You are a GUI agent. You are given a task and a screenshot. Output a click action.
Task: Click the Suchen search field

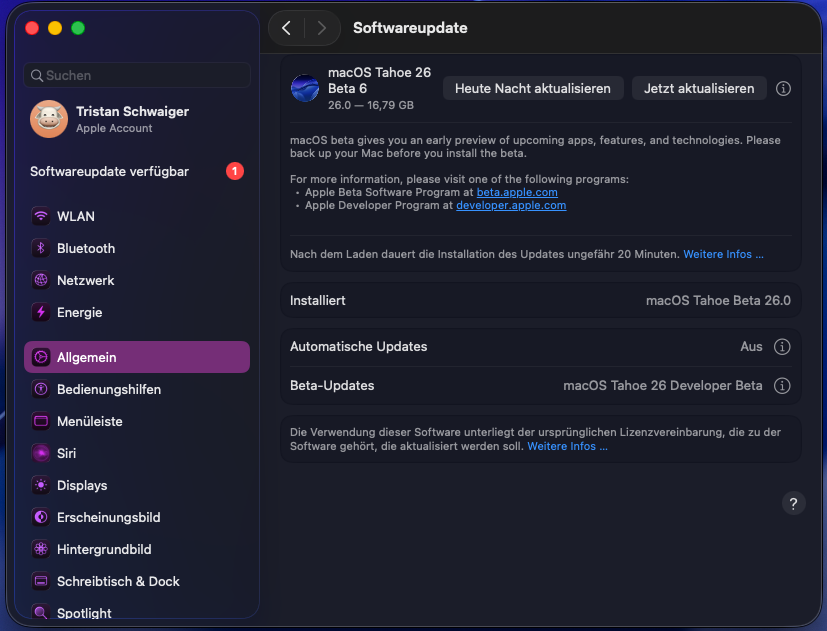tap(137, 75)
